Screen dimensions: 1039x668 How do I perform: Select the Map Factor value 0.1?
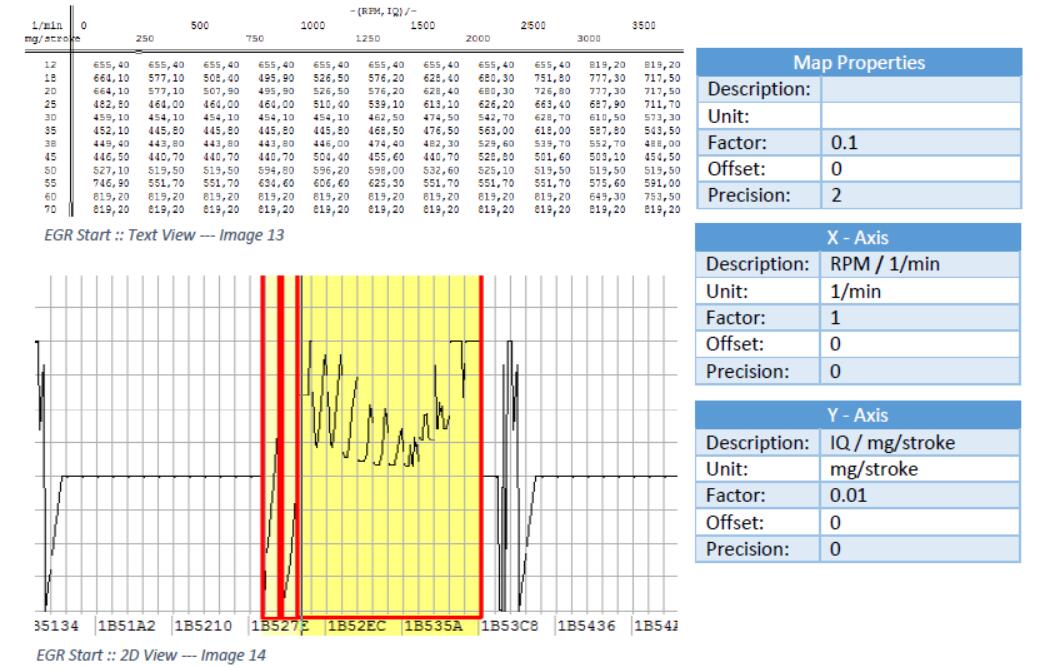pyautogui.click(x=921, y=142)
